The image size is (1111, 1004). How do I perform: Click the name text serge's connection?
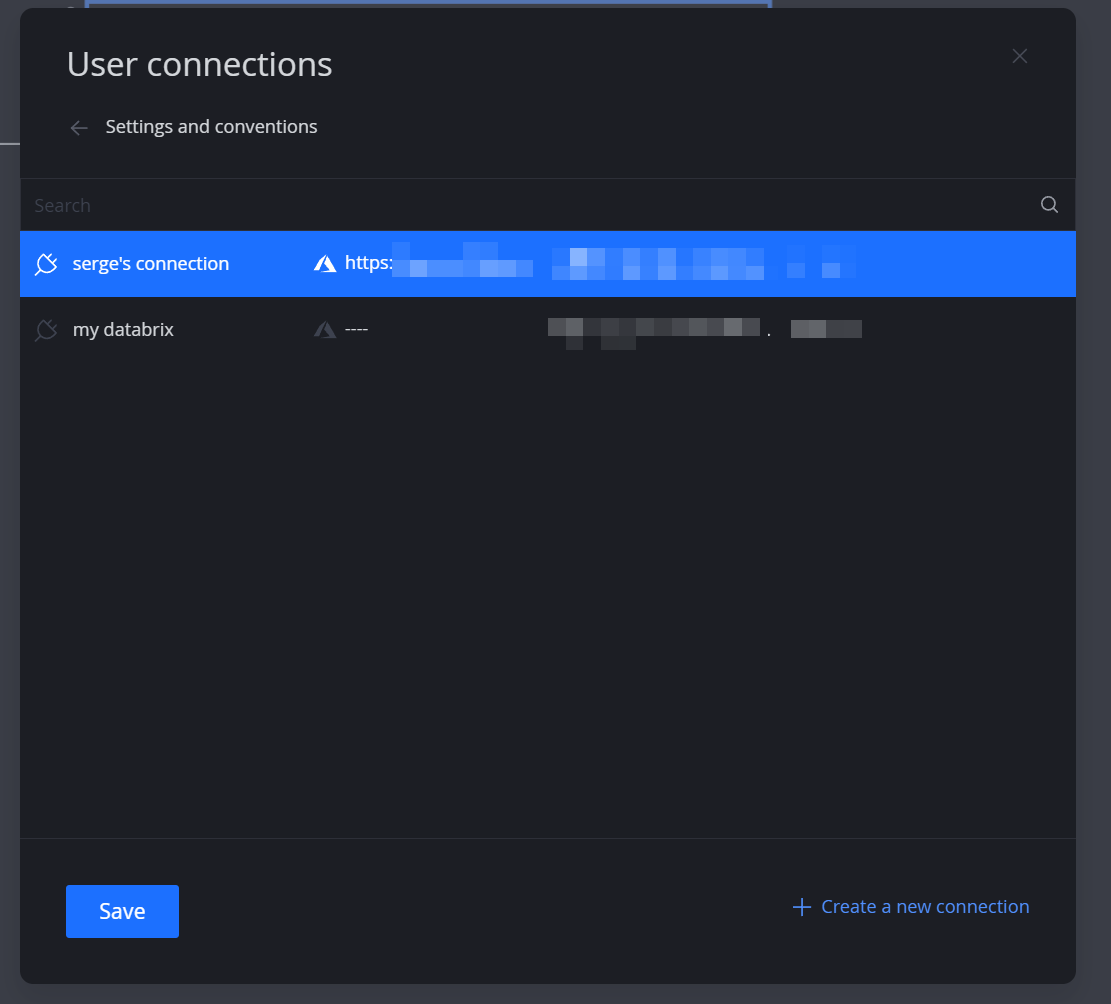click(x=150, y=263)
